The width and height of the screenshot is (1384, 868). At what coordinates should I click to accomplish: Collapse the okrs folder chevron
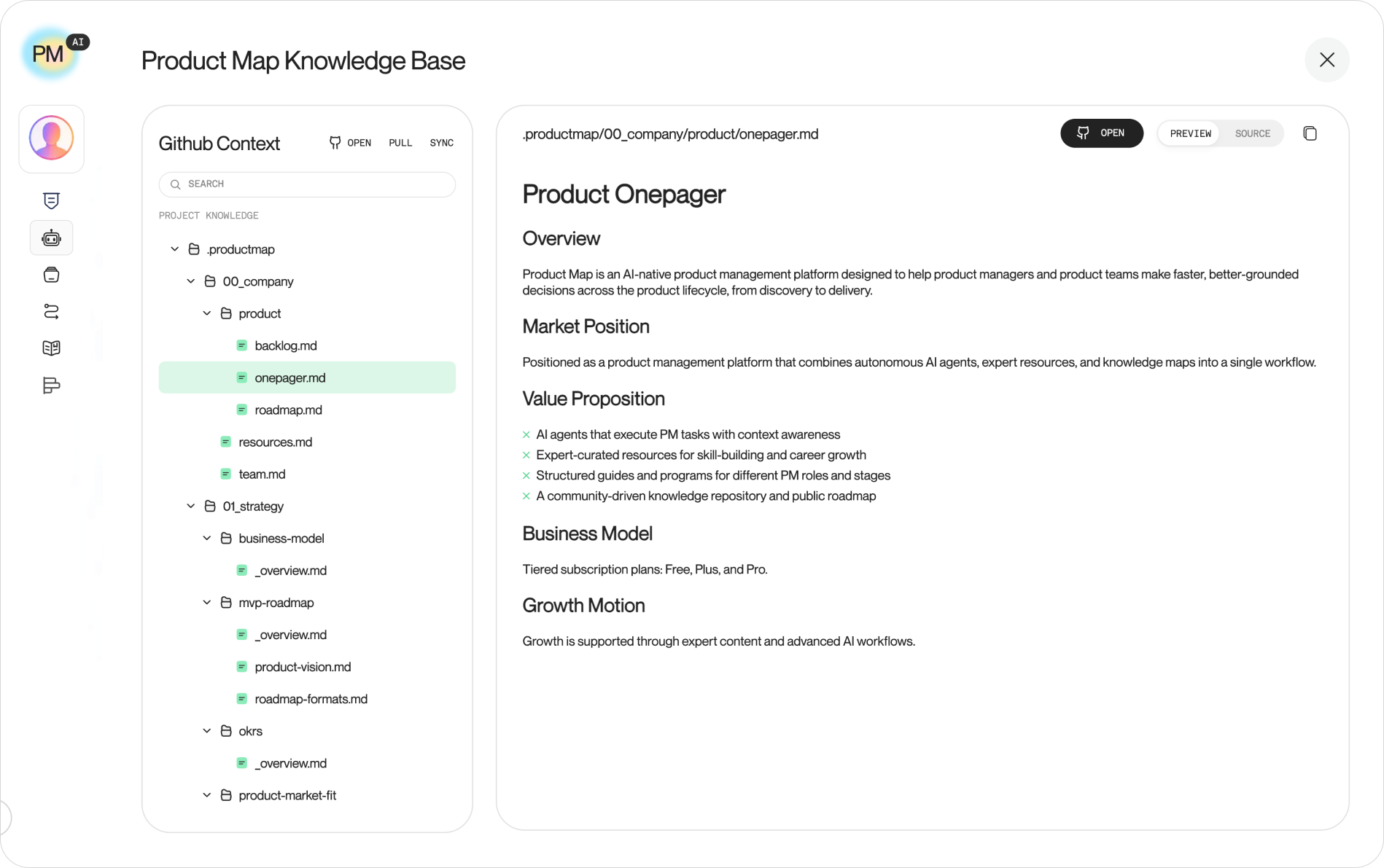[207, 731]
